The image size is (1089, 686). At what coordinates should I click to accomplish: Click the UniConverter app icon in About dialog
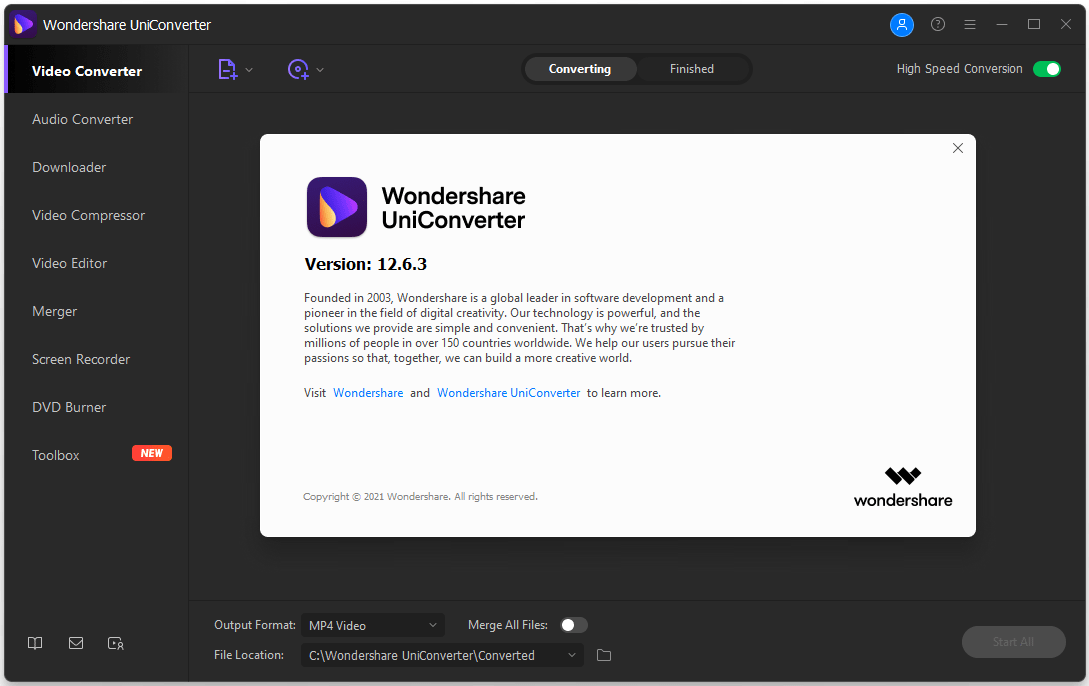pyautogui.click(x=337, y=207)
